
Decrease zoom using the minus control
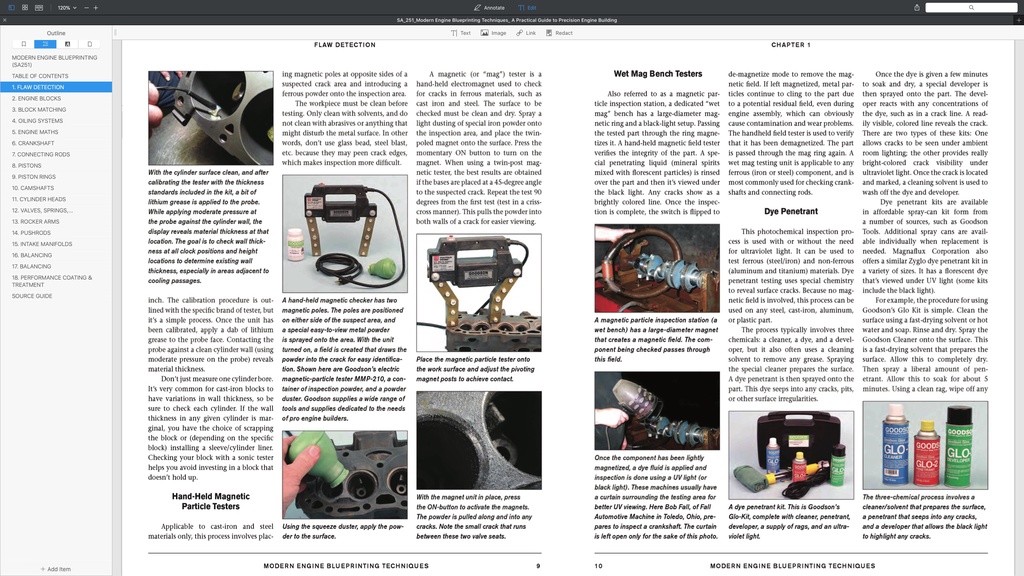point(86,6)
